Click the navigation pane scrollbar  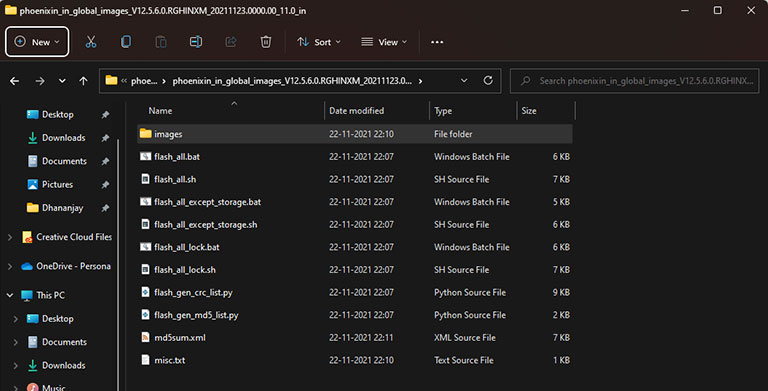click(118, 265)
